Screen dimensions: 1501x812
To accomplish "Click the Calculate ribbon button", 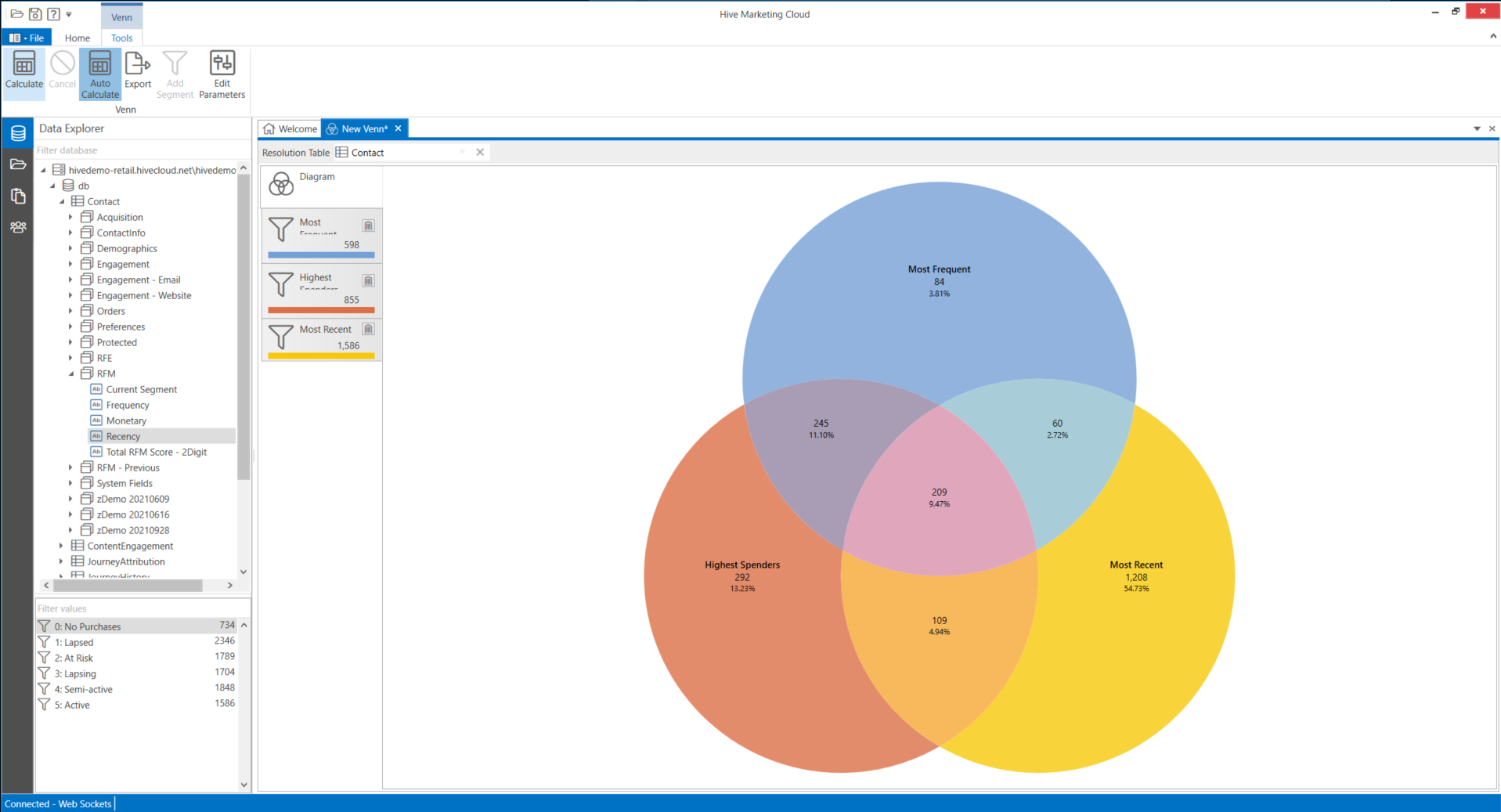I will 24,73.
